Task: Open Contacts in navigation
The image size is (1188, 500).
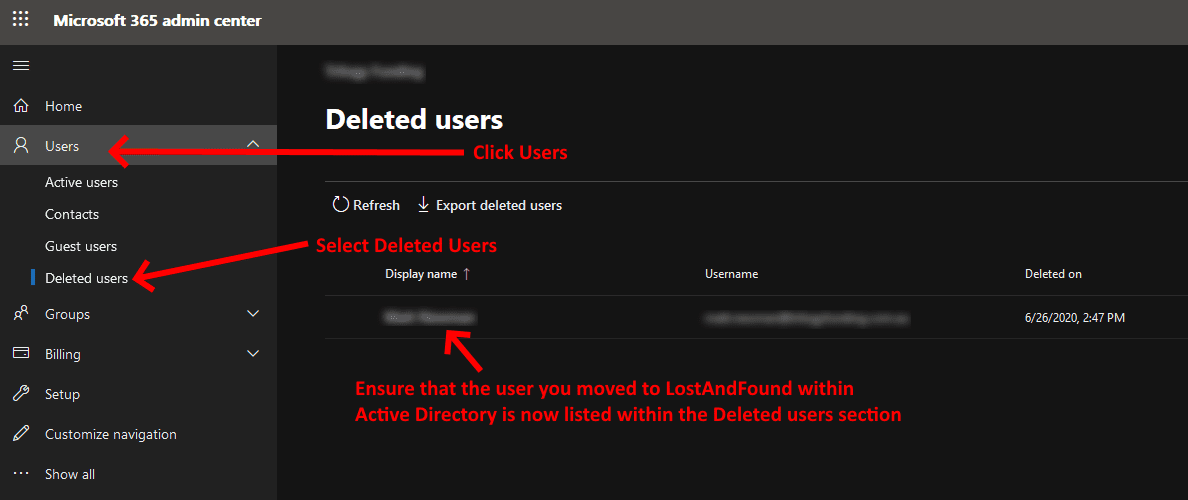Action: pyautogui.click(x=72, y=214)
